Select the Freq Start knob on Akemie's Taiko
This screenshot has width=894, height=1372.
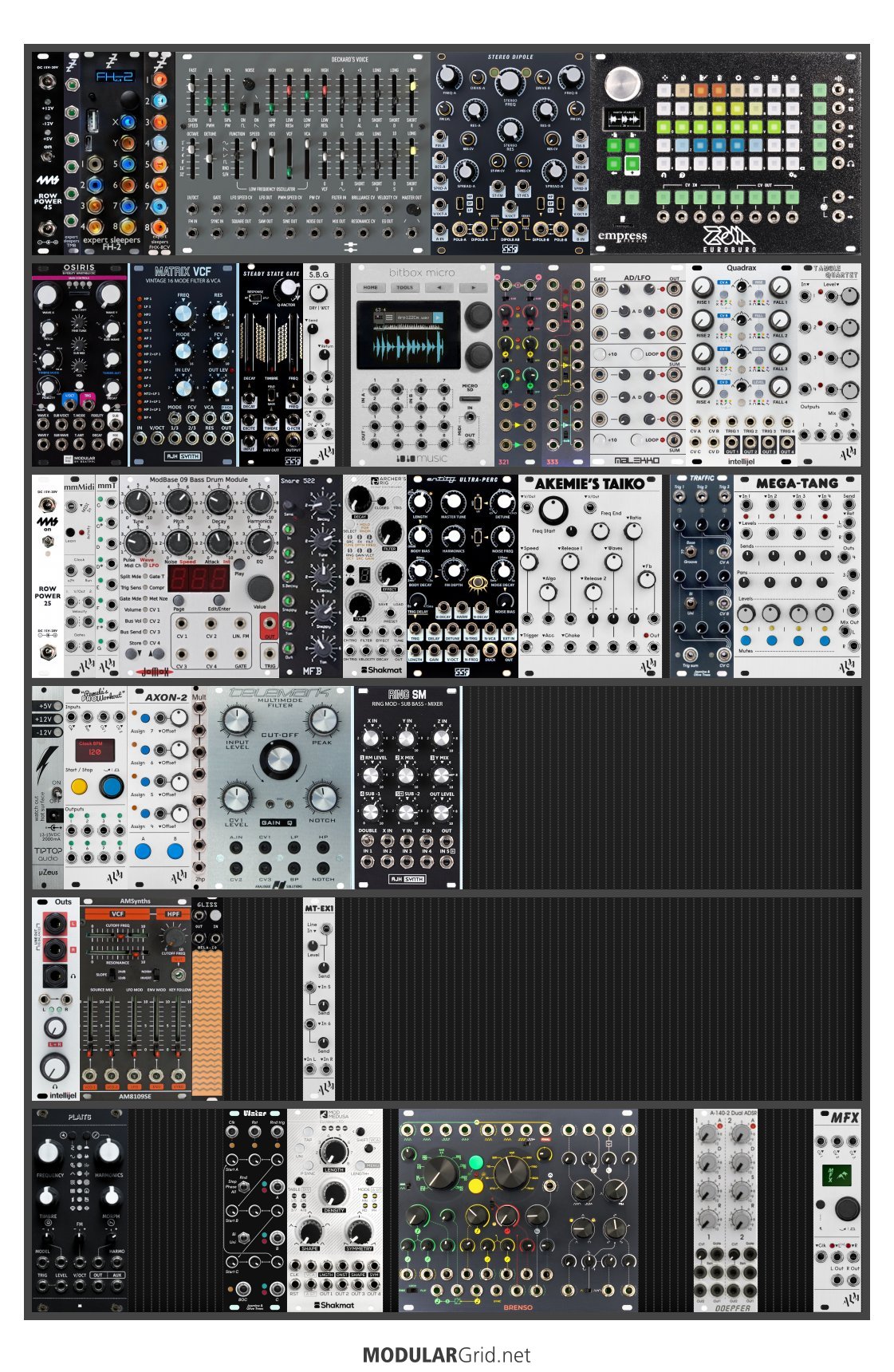(552, 509)
